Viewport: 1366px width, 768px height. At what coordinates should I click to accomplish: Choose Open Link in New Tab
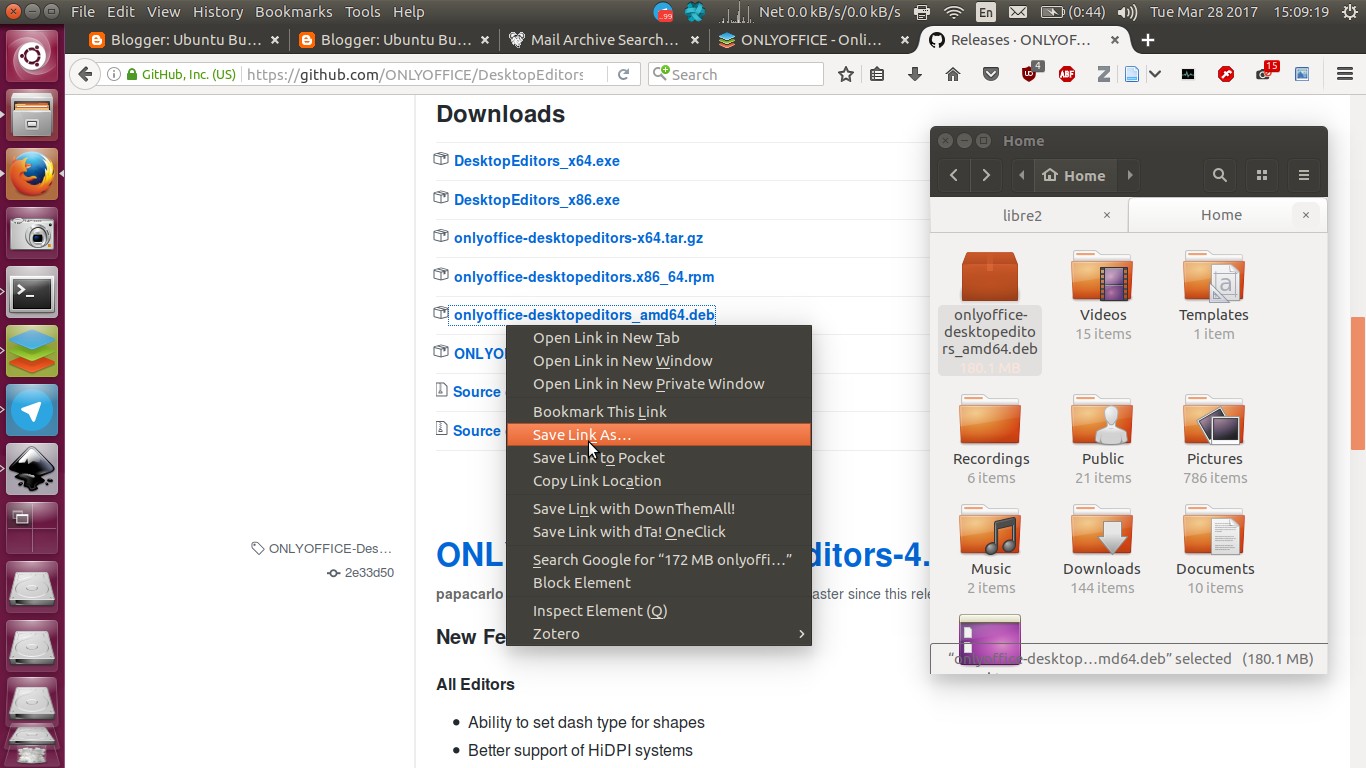659,338
